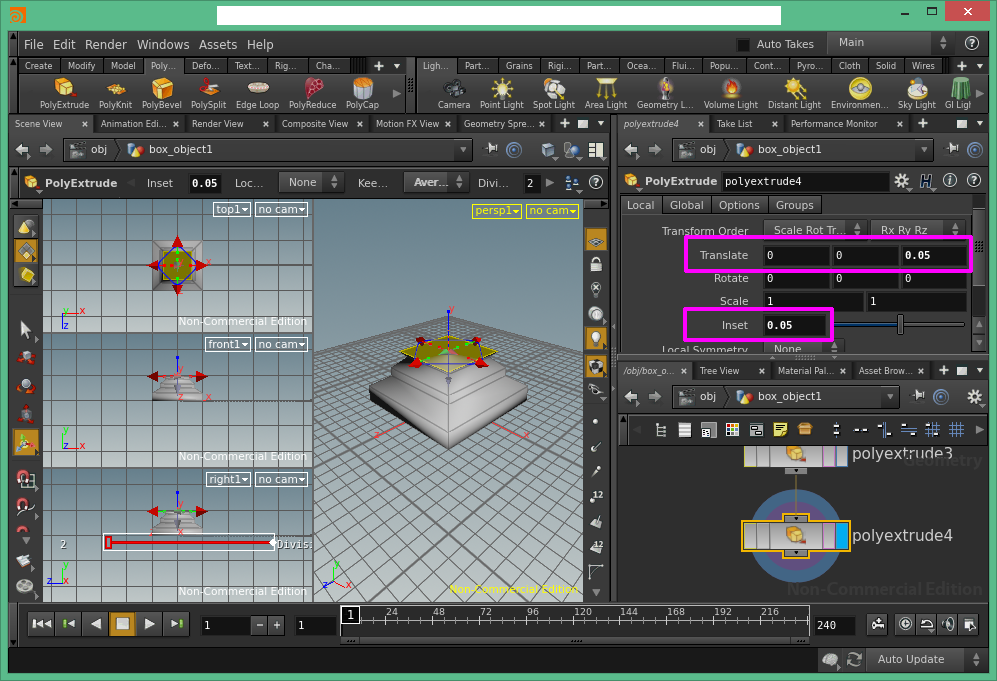This screenshot has width=997, height=681.
Task: Select the PolyReduce shelf tool
Action: pos(312,93)
